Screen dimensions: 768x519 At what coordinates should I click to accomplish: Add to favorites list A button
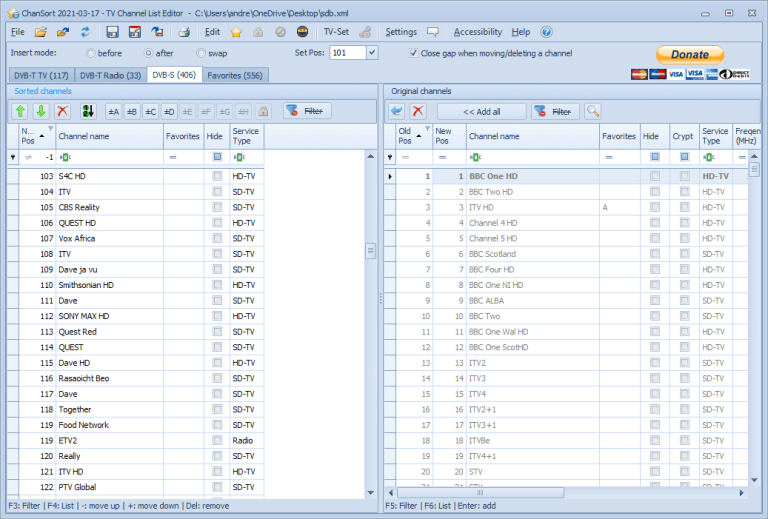(113, 111)
